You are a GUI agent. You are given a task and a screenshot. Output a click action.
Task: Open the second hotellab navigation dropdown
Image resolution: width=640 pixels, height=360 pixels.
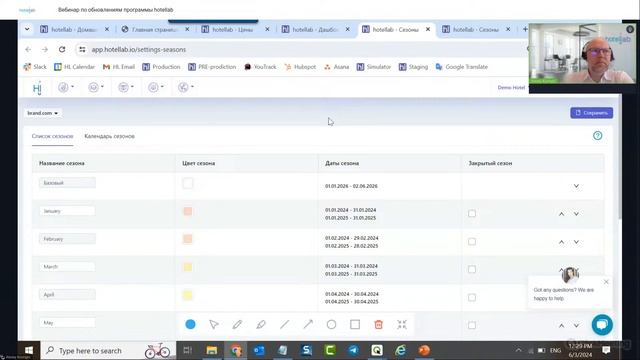coord(96,87)
